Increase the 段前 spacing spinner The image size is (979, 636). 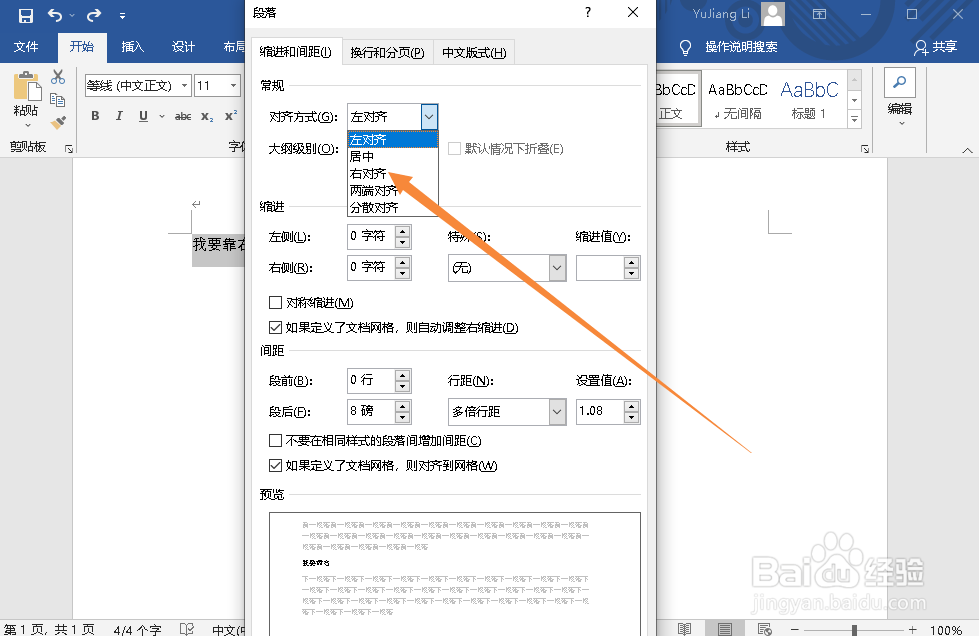pyautogui.click(x=403, y=375)
